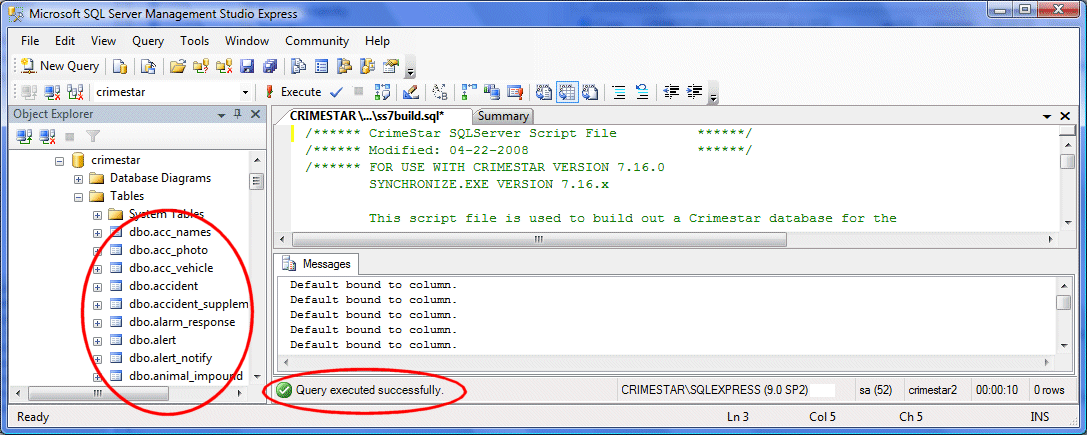Expand the dbo.accident table node

pos(97,286)
